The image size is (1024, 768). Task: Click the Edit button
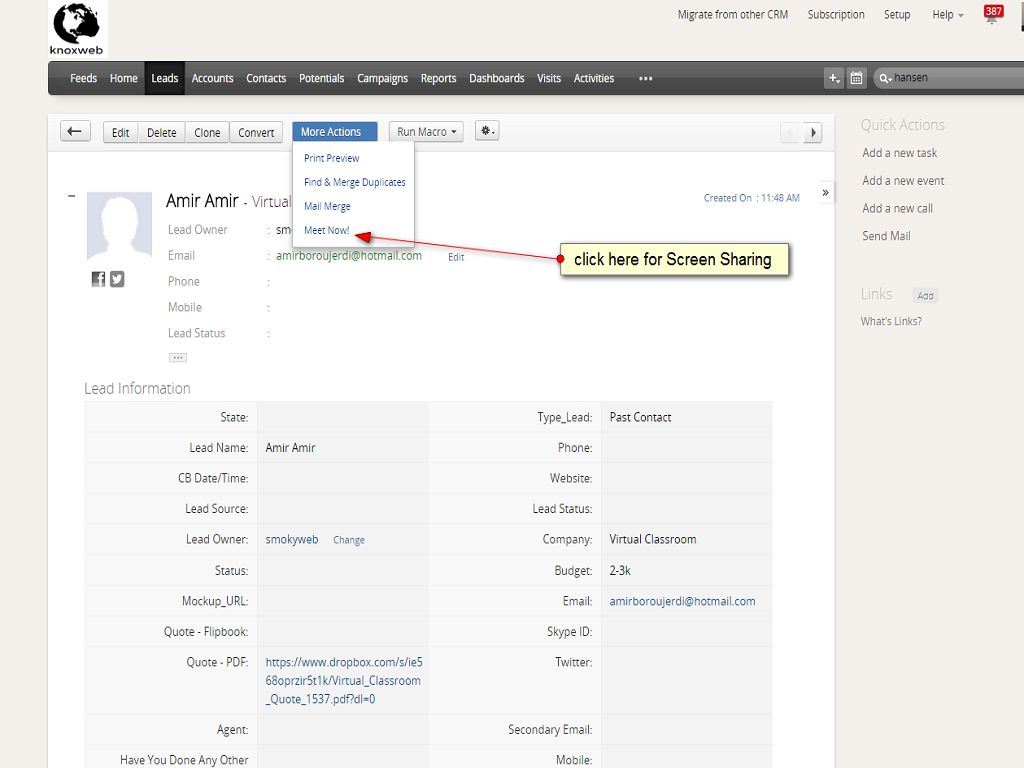(120, 133)
